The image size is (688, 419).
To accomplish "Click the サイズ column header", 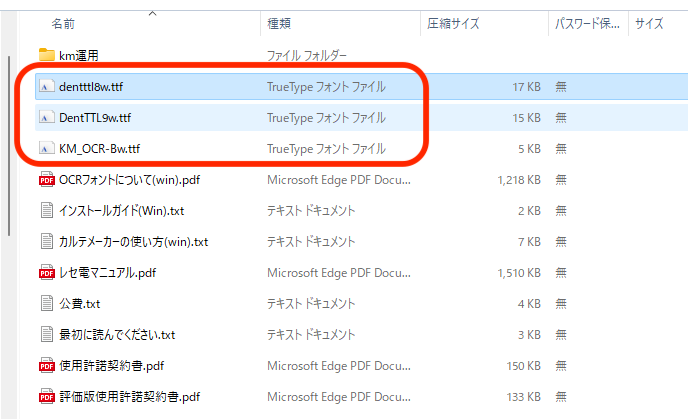I will pyautogui.click(x=649, y=23).
